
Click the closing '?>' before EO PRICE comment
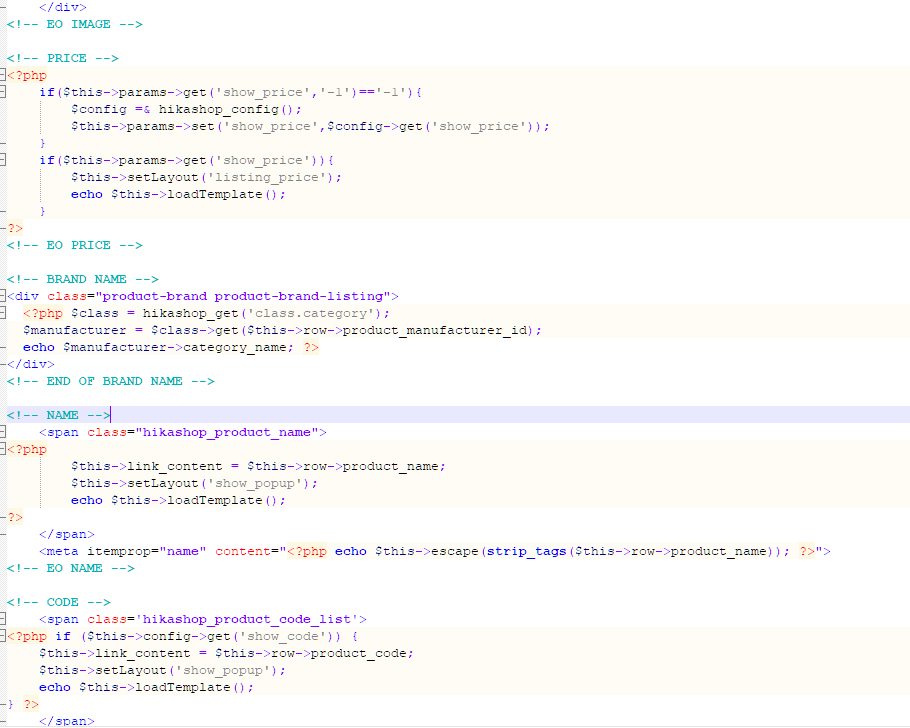coord(15,228)
